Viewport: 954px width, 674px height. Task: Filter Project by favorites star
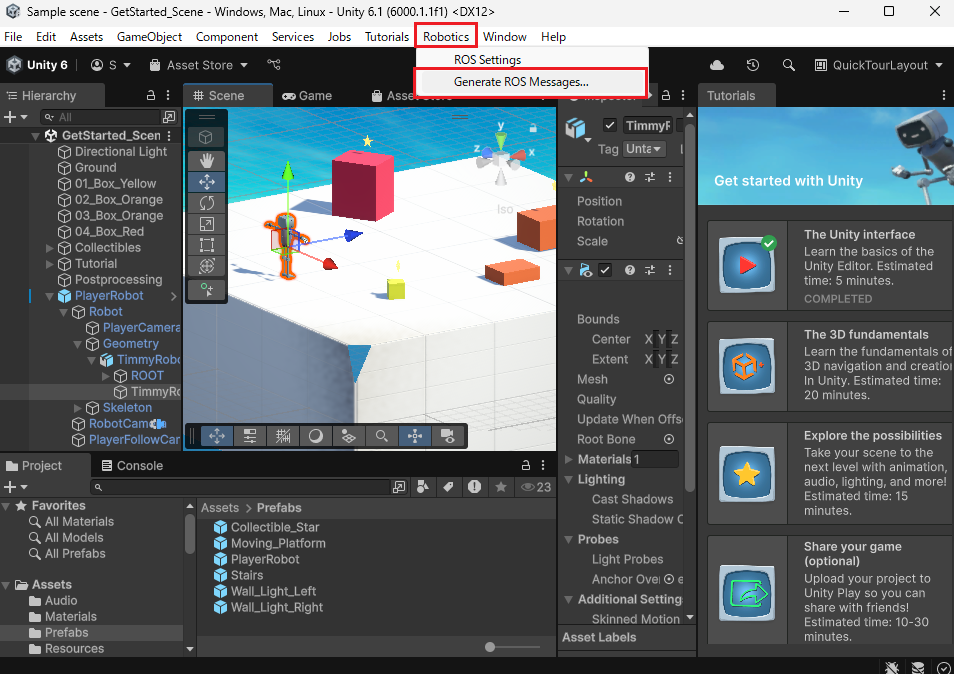pos(501,487)
